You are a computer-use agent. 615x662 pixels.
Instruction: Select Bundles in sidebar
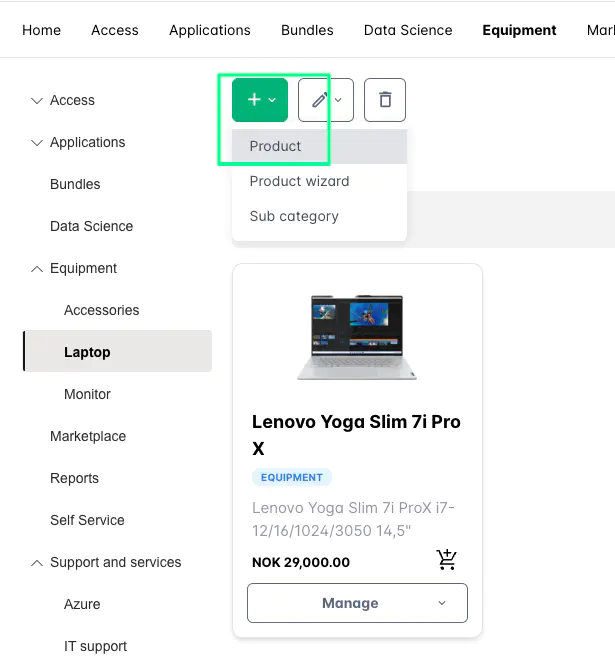click(x=75, y=184)
